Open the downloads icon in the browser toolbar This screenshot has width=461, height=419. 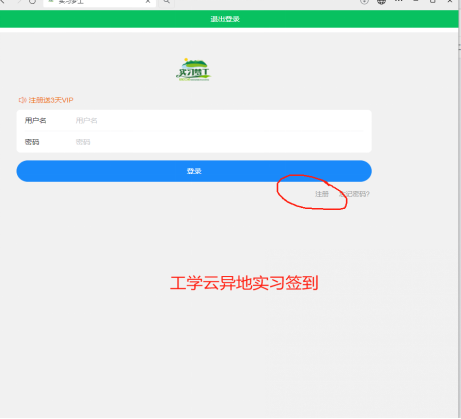pyautogui.click(x=364, y=2)
